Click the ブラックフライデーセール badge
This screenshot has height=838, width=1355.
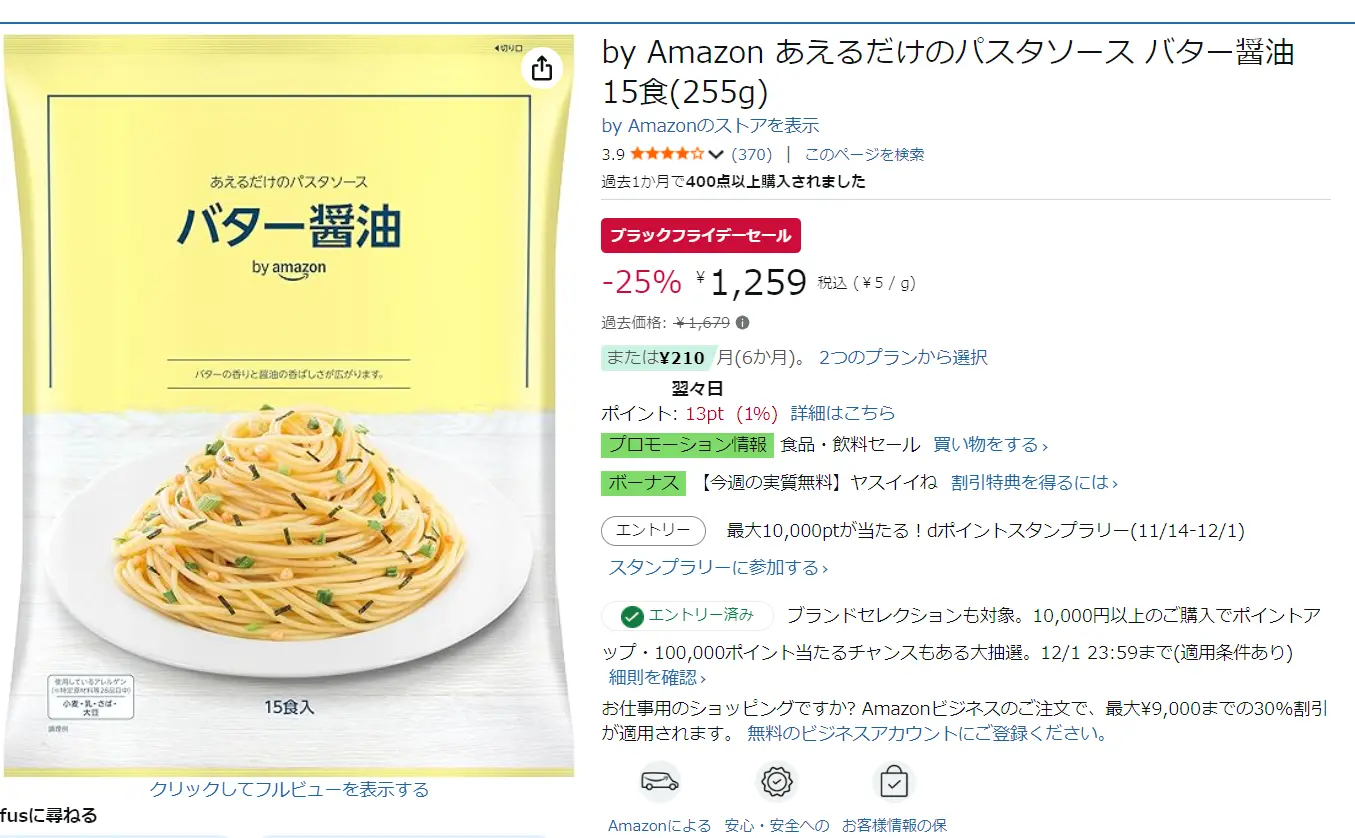click(x=701, y=236)
